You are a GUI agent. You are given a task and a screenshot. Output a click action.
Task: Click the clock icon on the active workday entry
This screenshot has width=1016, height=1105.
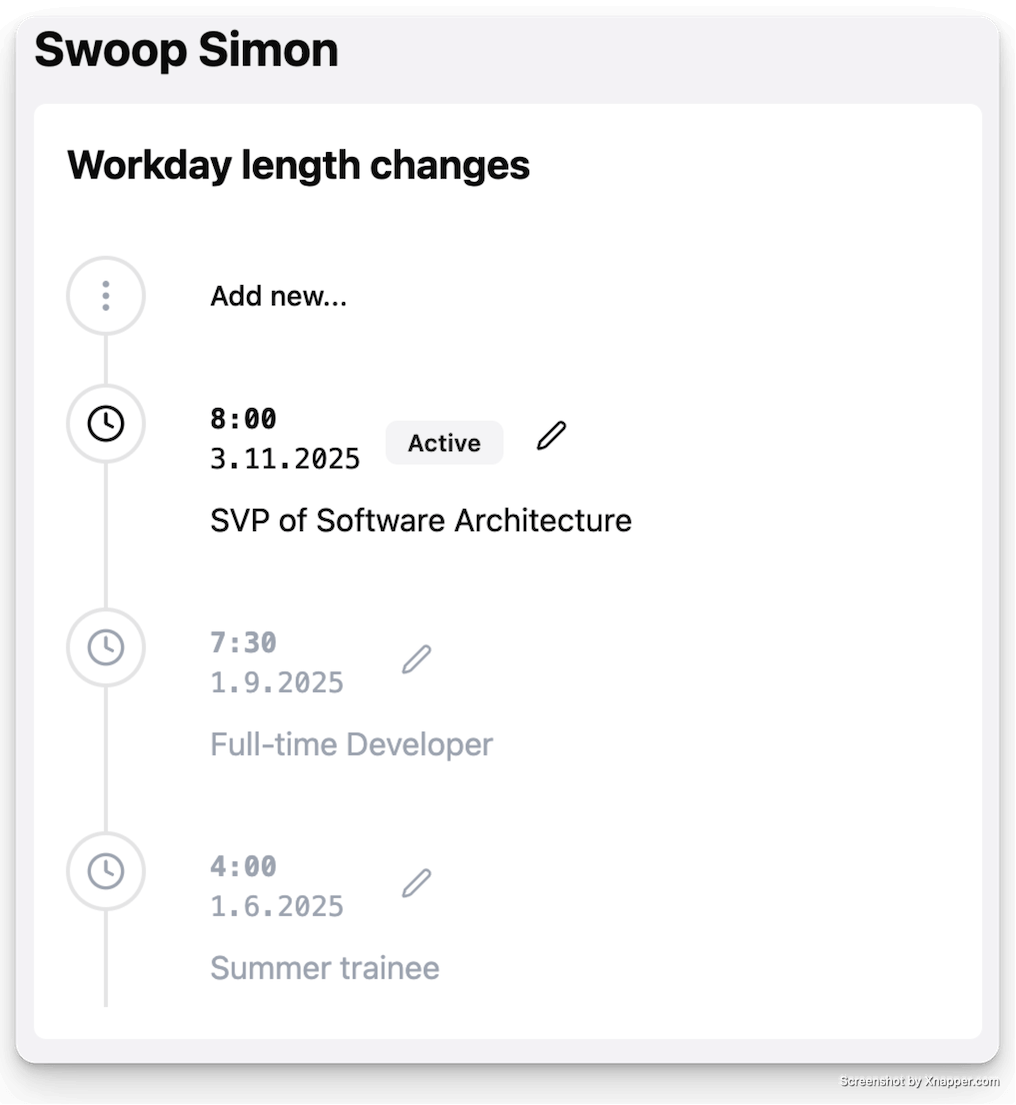(x=105, y=423)
